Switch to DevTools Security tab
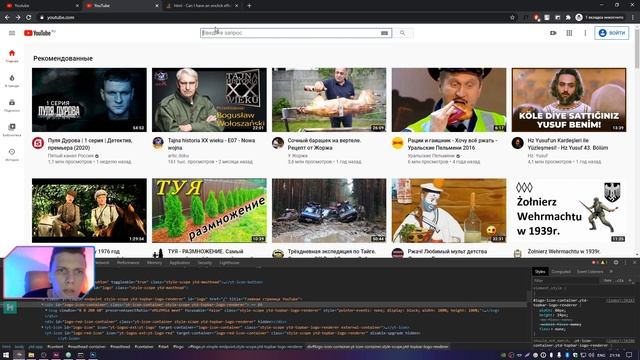 (x=204, y=263)
